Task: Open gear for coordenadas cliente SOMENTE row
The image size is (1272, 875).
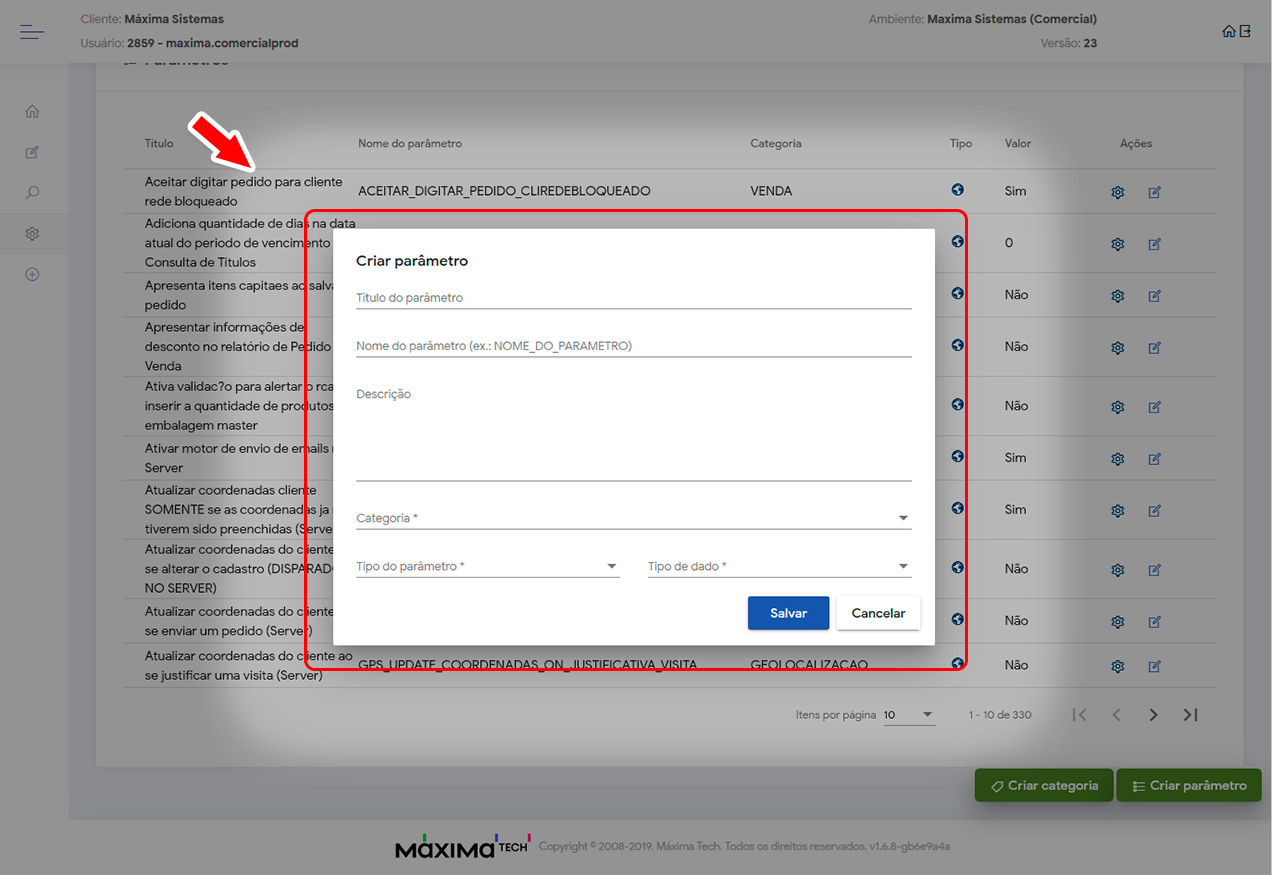Action: click(1118, 511)
